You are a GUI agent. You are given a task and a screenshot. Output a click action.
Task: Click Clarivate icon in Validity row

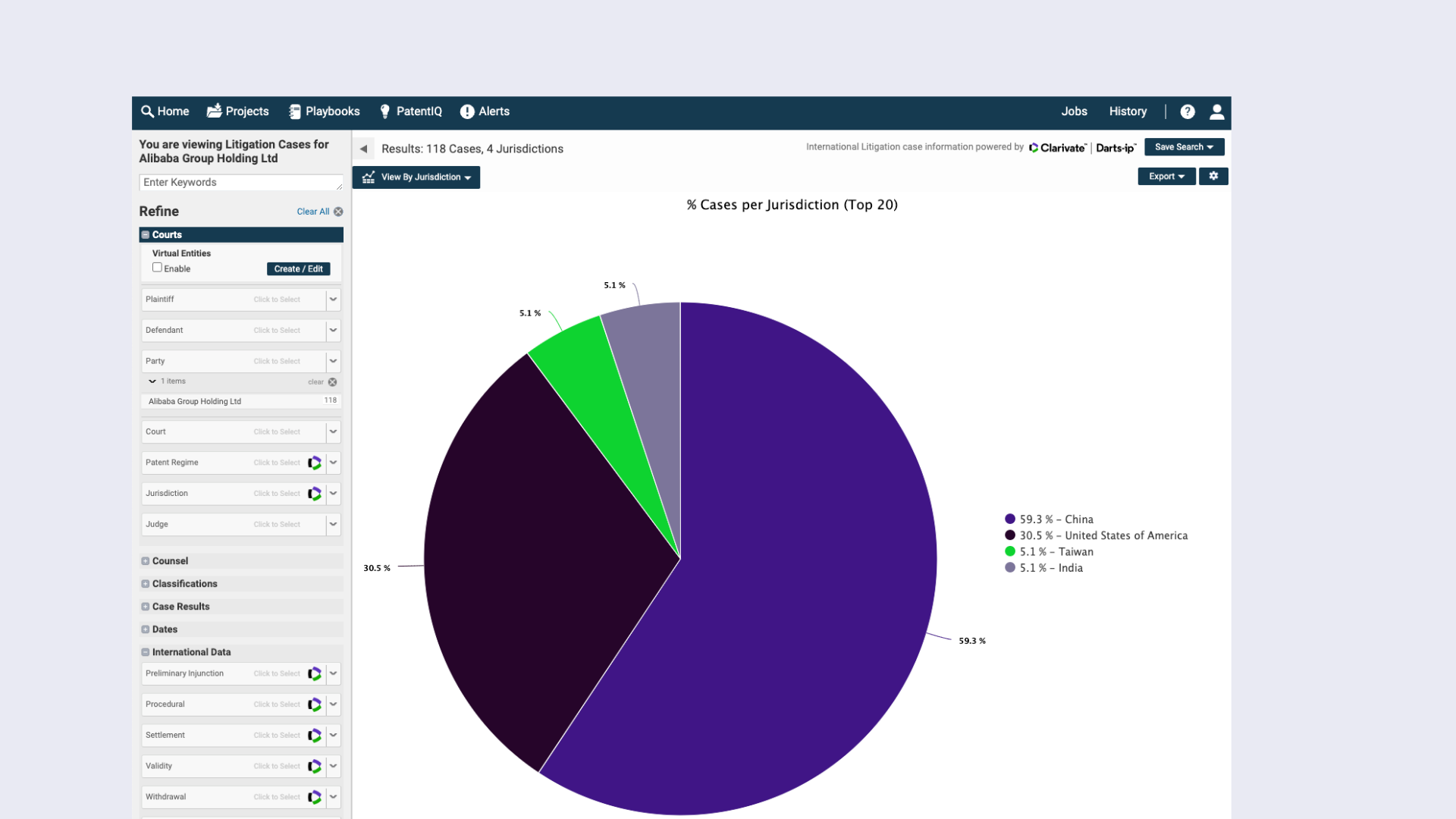(x=315, y=767)
